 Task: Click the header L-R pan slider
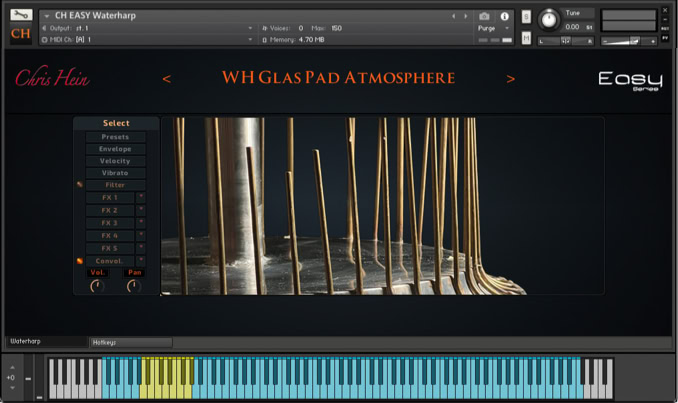coord(566,42)
